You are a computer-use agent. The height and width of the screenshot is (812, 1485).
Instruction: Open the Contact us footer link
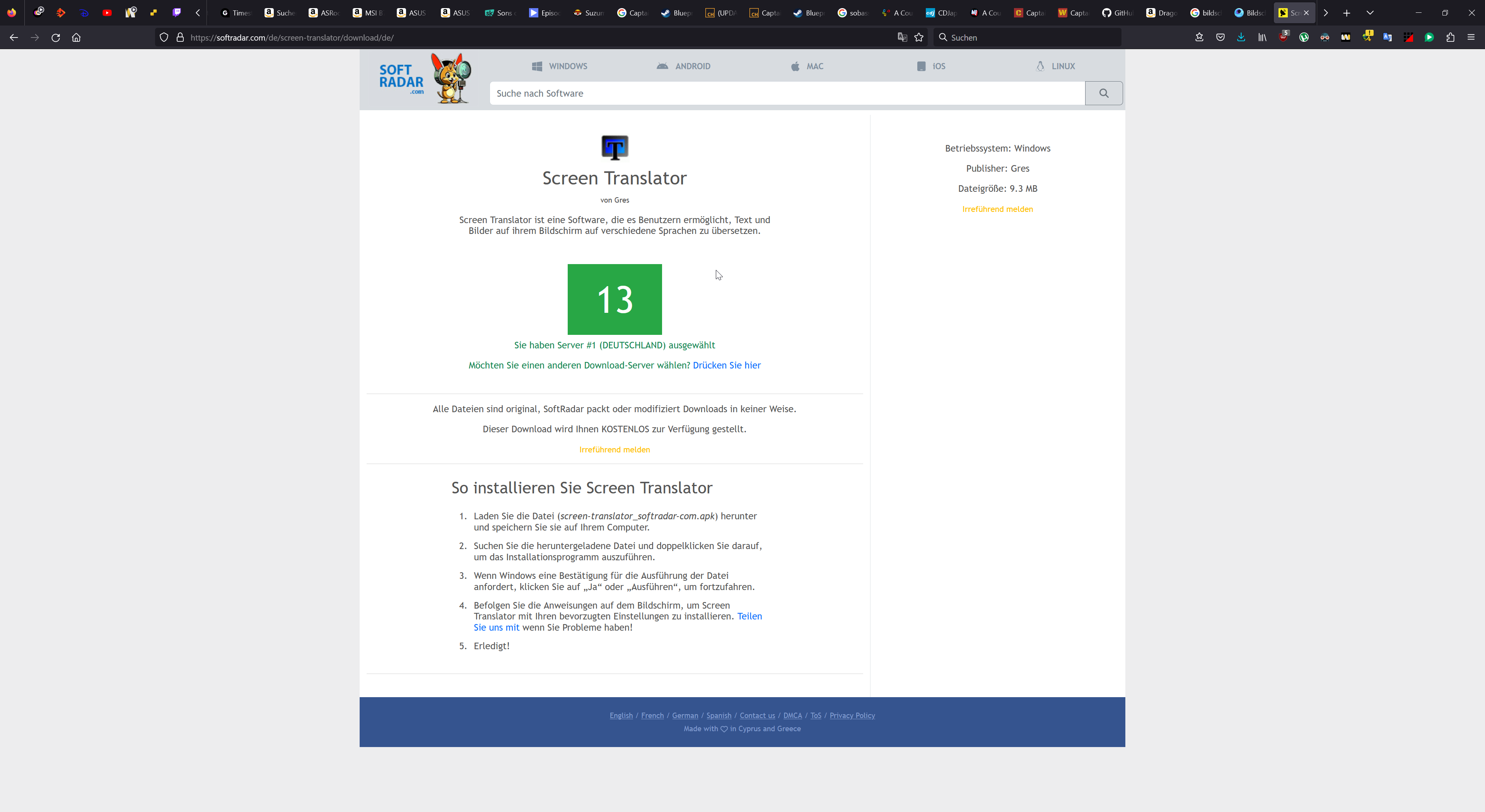tap(757, 715)
